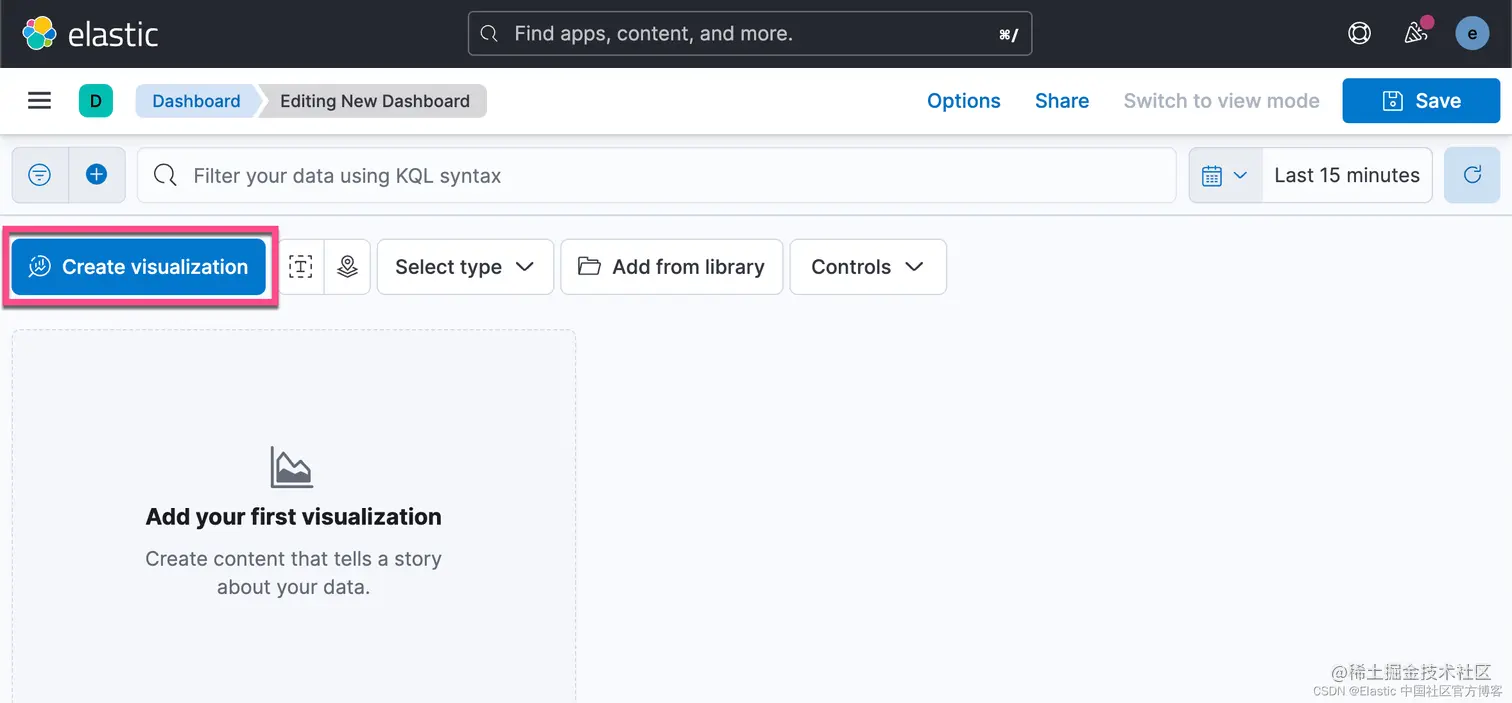Open the filter options menu icon
The image size is (1512, 703).
click(40, 175)
